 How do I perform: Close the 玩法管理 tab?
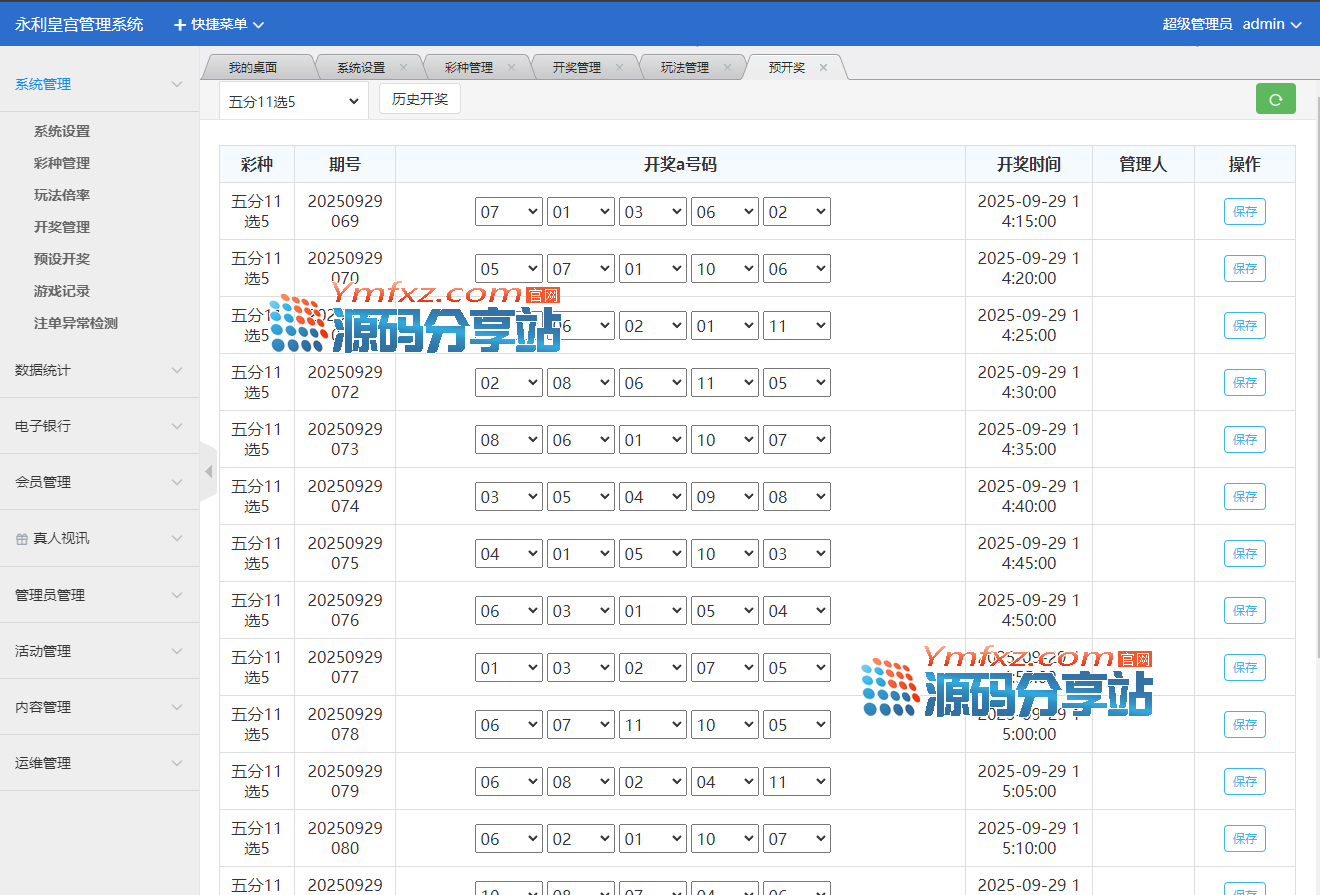click(727, 68)
